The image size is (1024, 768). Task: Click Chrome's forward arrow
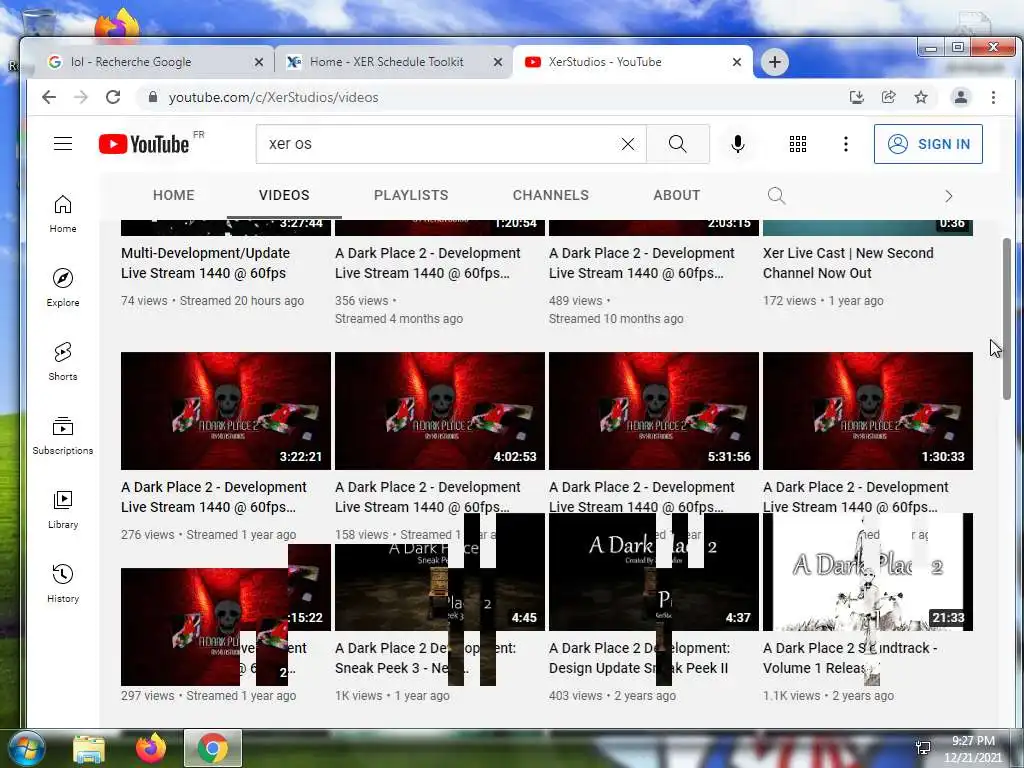pos(81,97)
